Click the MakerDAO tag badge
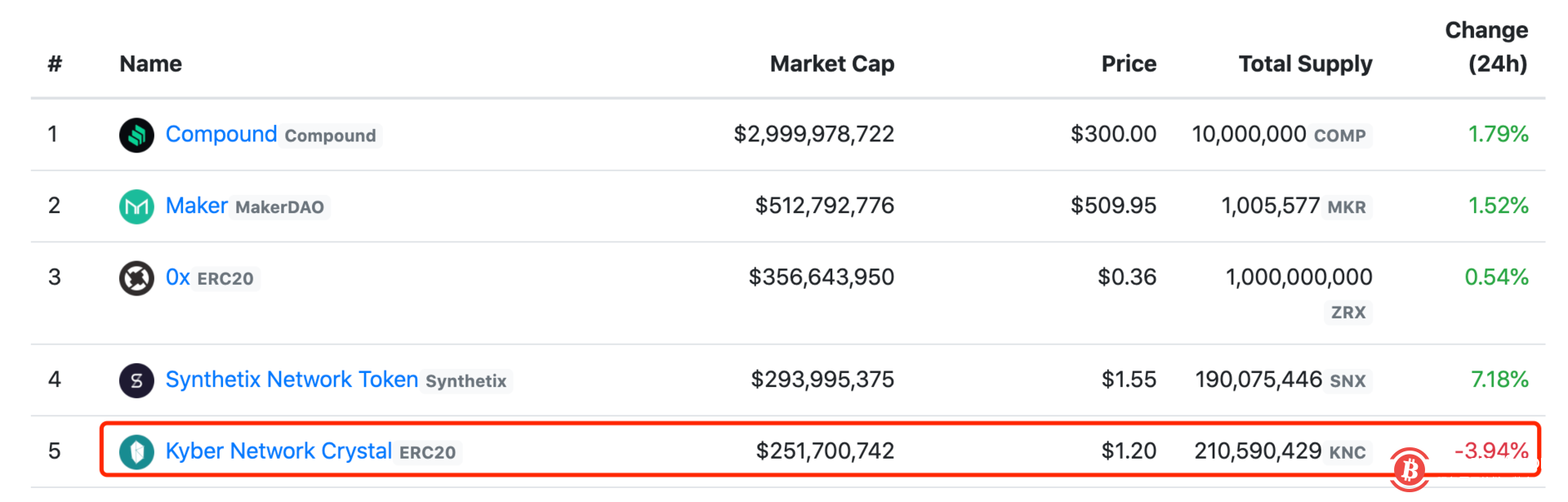The width and height of the screenshot is (1568, 502). click(279, 207)
